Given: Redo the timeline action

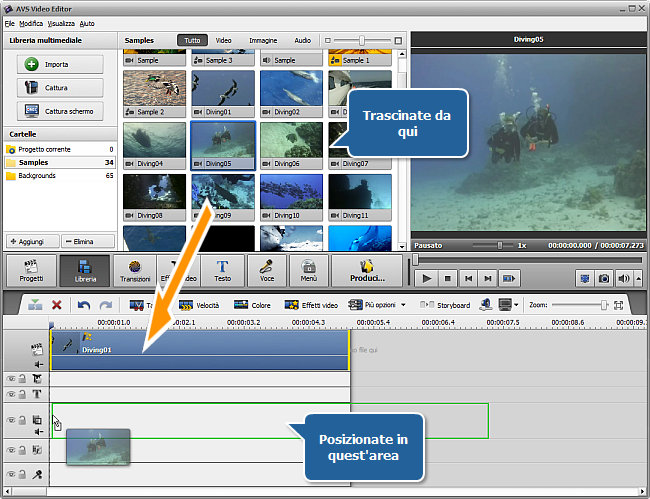Looking at the screenshot, I should point(106,305).
